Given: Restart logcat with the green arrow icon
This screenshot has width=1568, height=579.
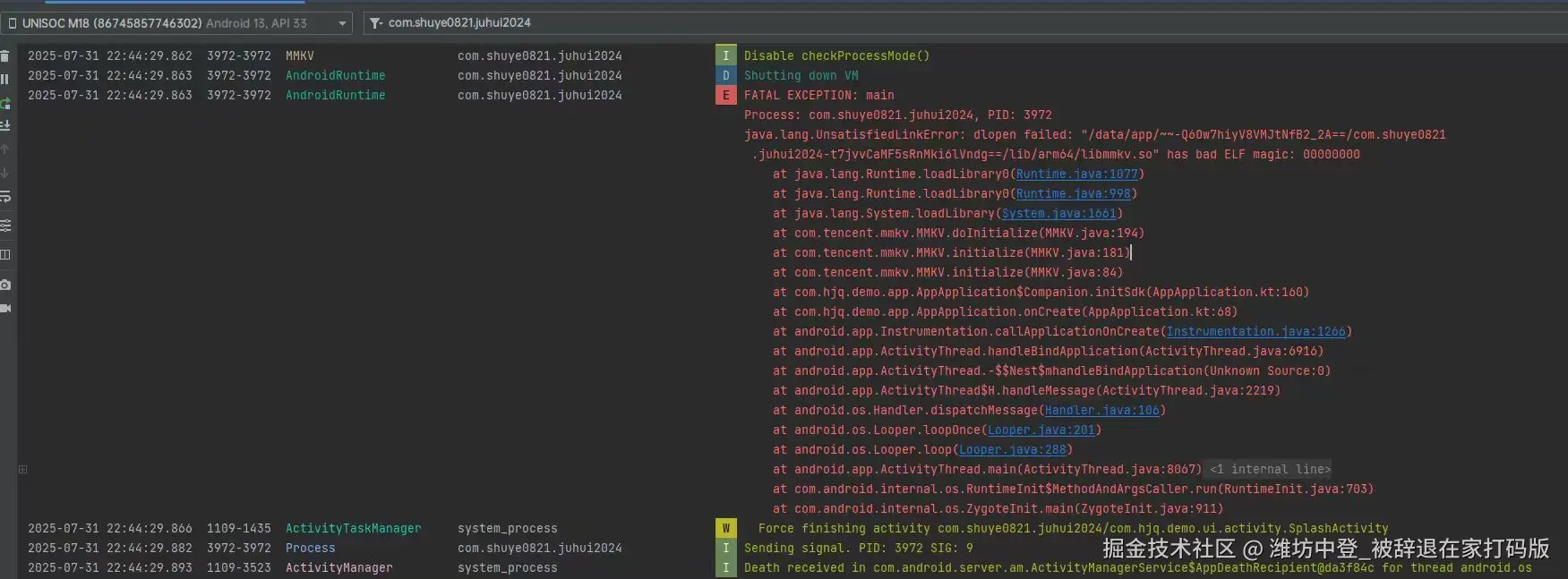Looking at the screenshot, I should [4, 103].
